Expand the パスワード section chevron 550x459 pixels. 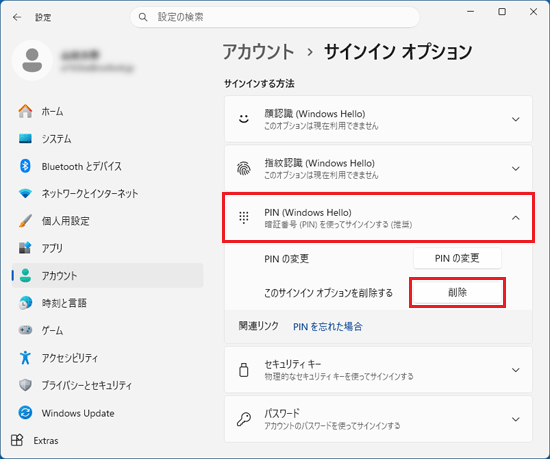coord(515,419)
